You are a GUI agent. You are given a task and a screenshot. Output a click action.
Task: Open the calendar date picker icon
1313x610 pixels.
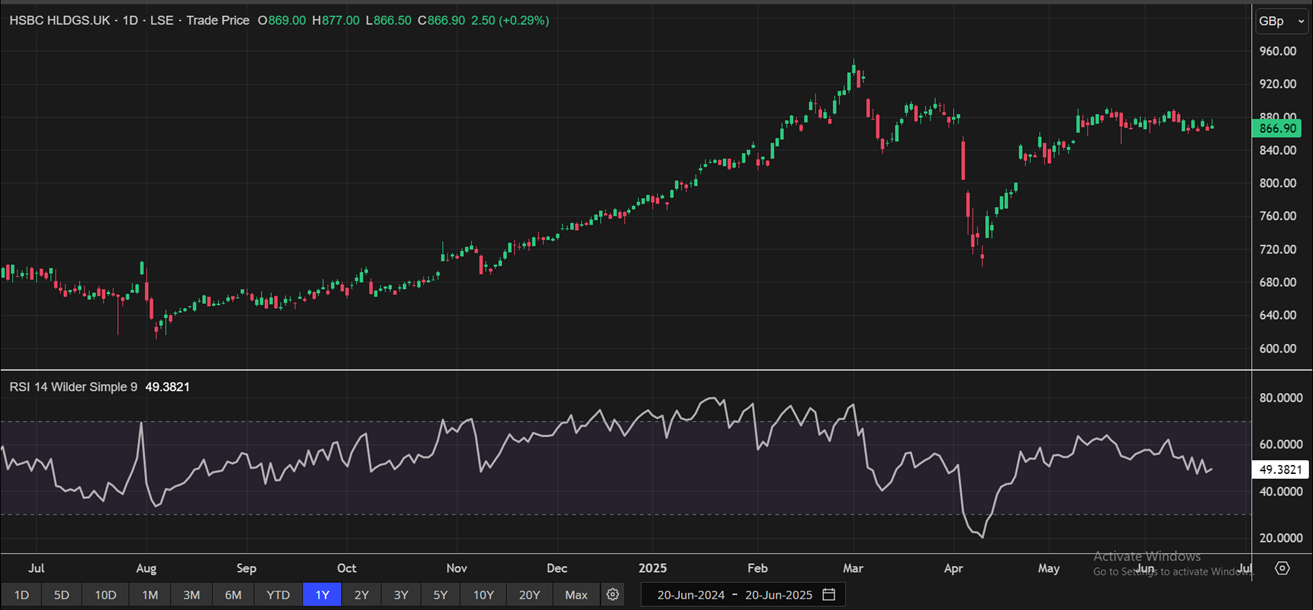[829, 595]
